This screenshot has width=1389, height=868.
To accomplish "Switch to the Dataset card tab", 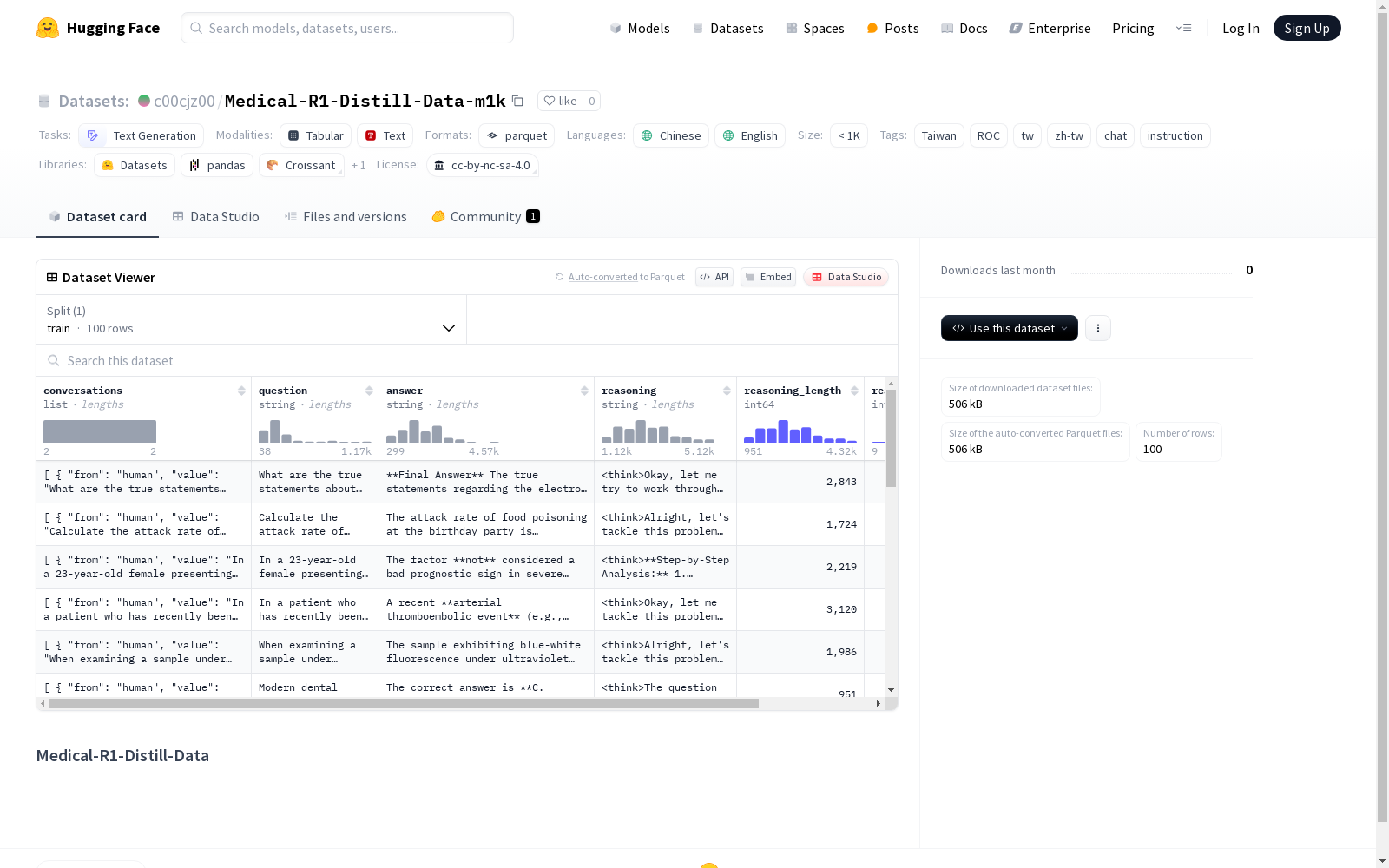I will coord(97,217).
